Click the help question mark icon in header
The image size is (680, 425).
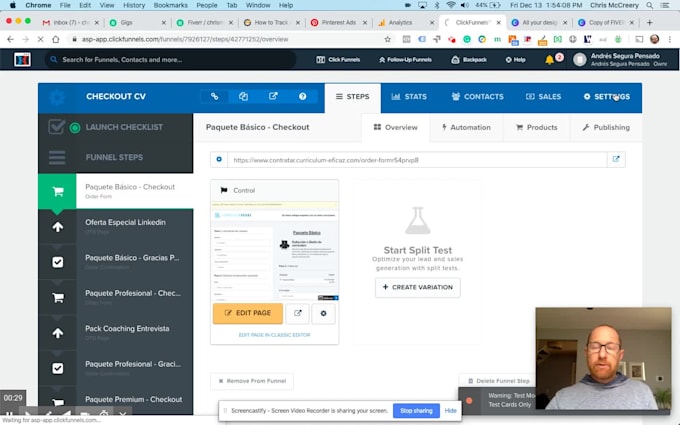click(302, 96)
